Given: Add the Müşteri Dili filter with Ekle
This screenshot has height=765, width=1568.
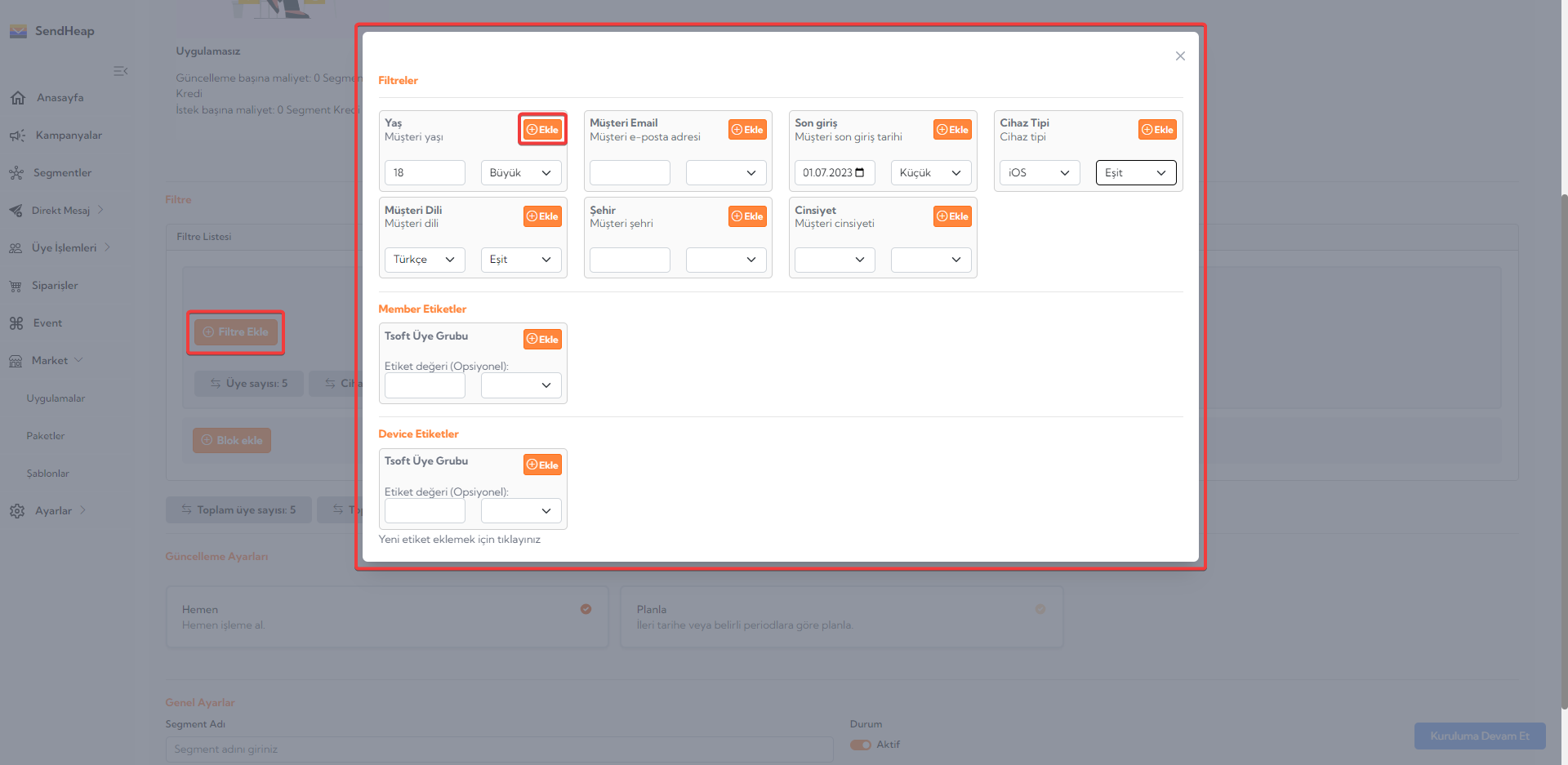Looking at the screenshot, I should pos(542,216).
